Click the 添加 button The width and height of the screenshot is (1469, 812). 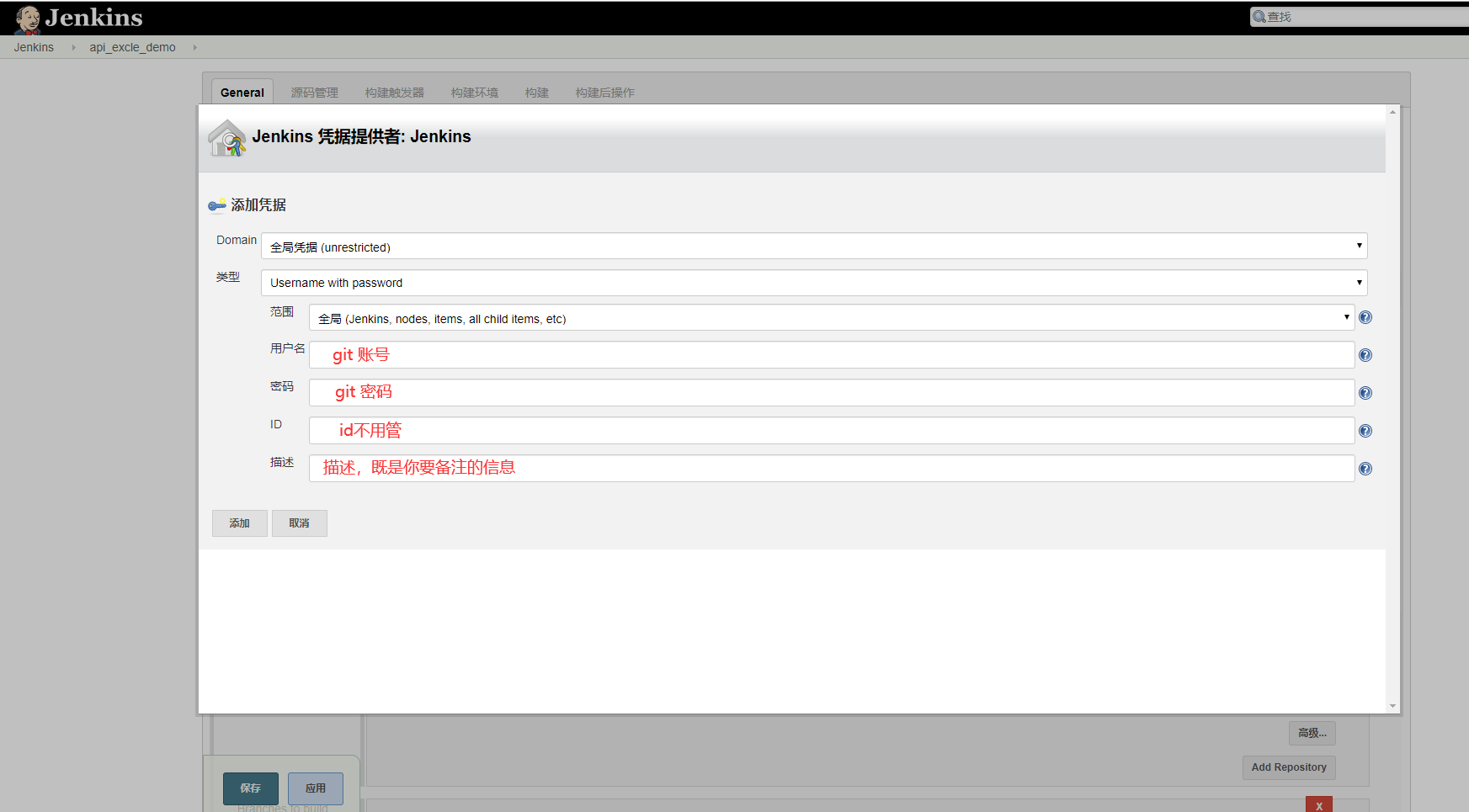240,523
